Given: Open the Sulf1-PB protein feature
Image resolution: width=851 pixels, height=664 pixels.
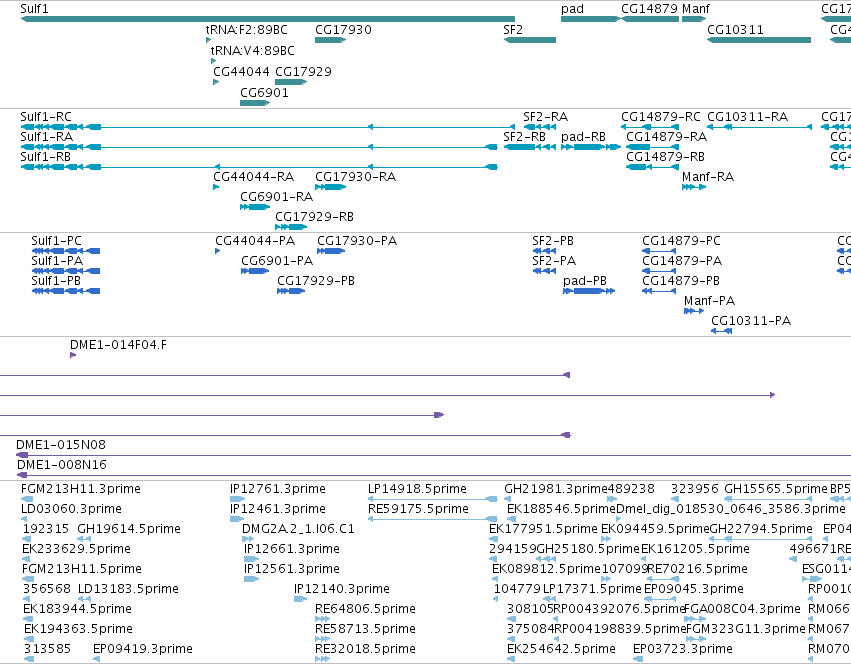Looking at the screenshot, I should 66,291.
